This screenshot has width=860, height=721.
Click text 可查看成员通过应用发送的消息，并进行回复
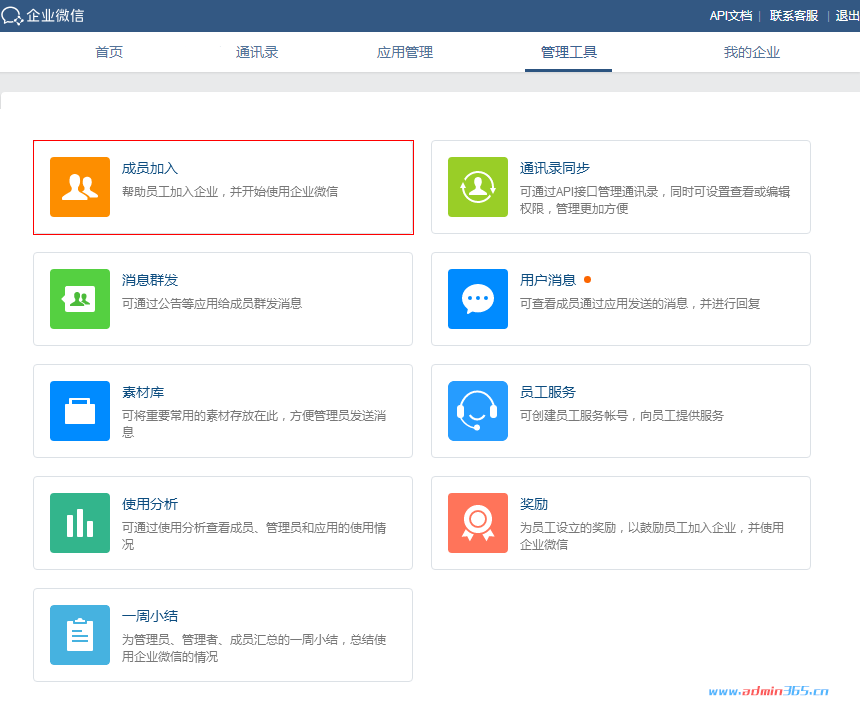click(x=640, y=304)
